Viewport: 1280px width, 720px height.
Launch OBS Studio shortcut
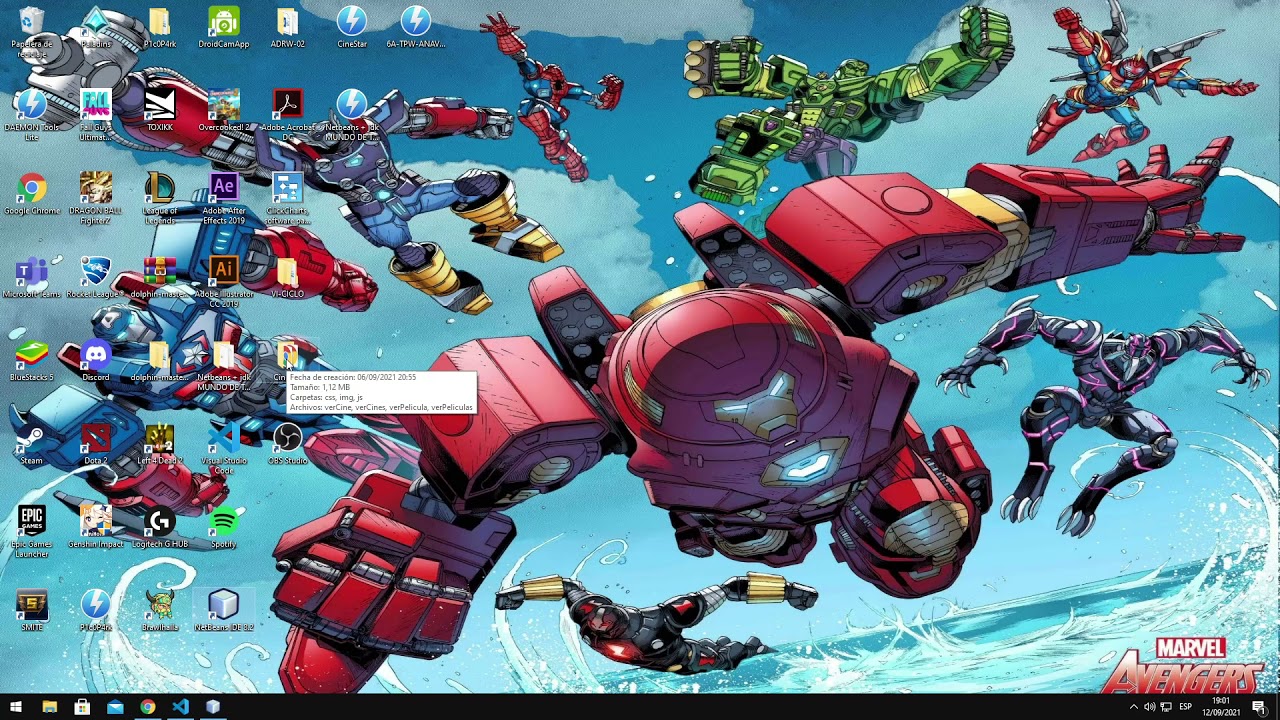(x=287, y=444)
